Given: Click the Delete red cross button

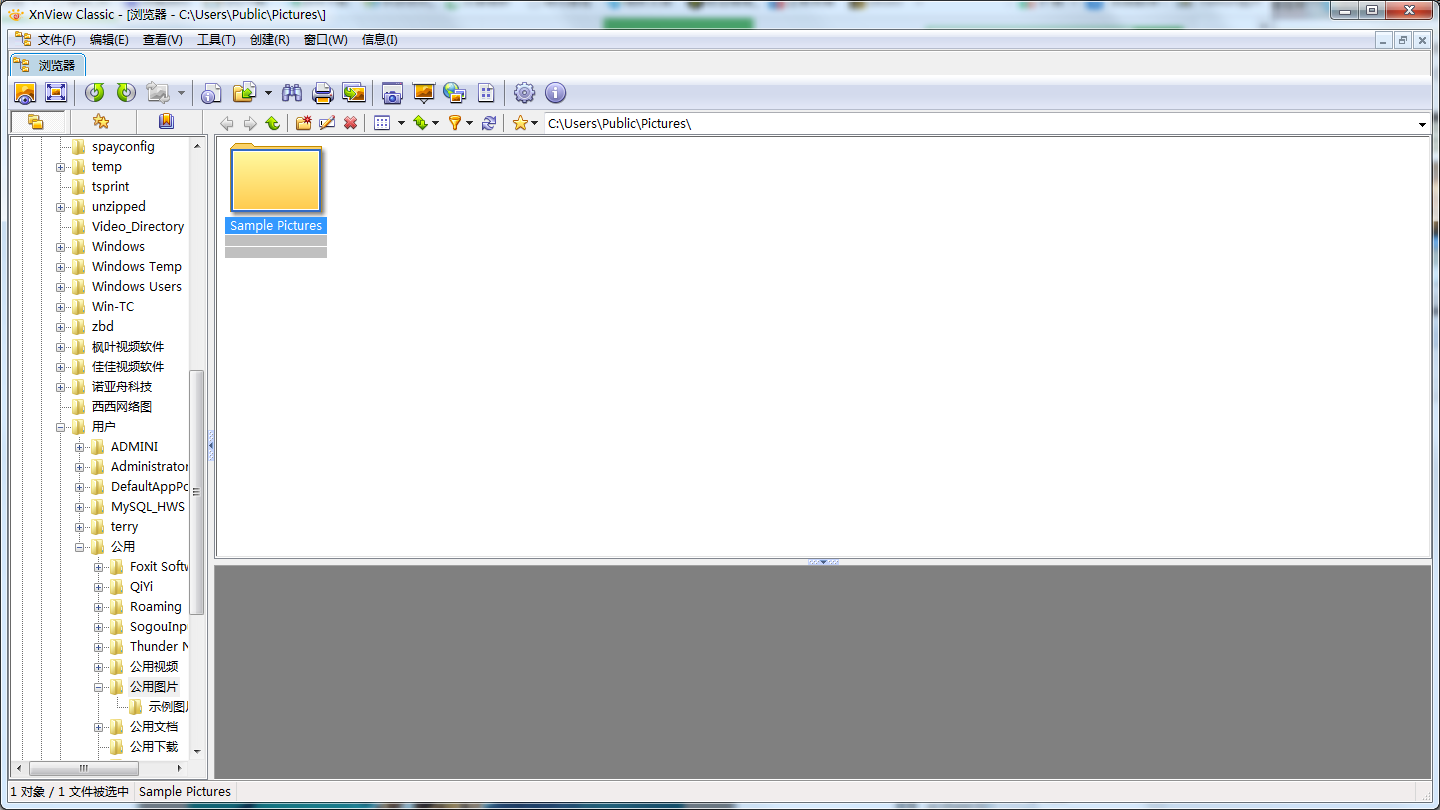Looking at the screenshot, I should [x=350, y=122].
